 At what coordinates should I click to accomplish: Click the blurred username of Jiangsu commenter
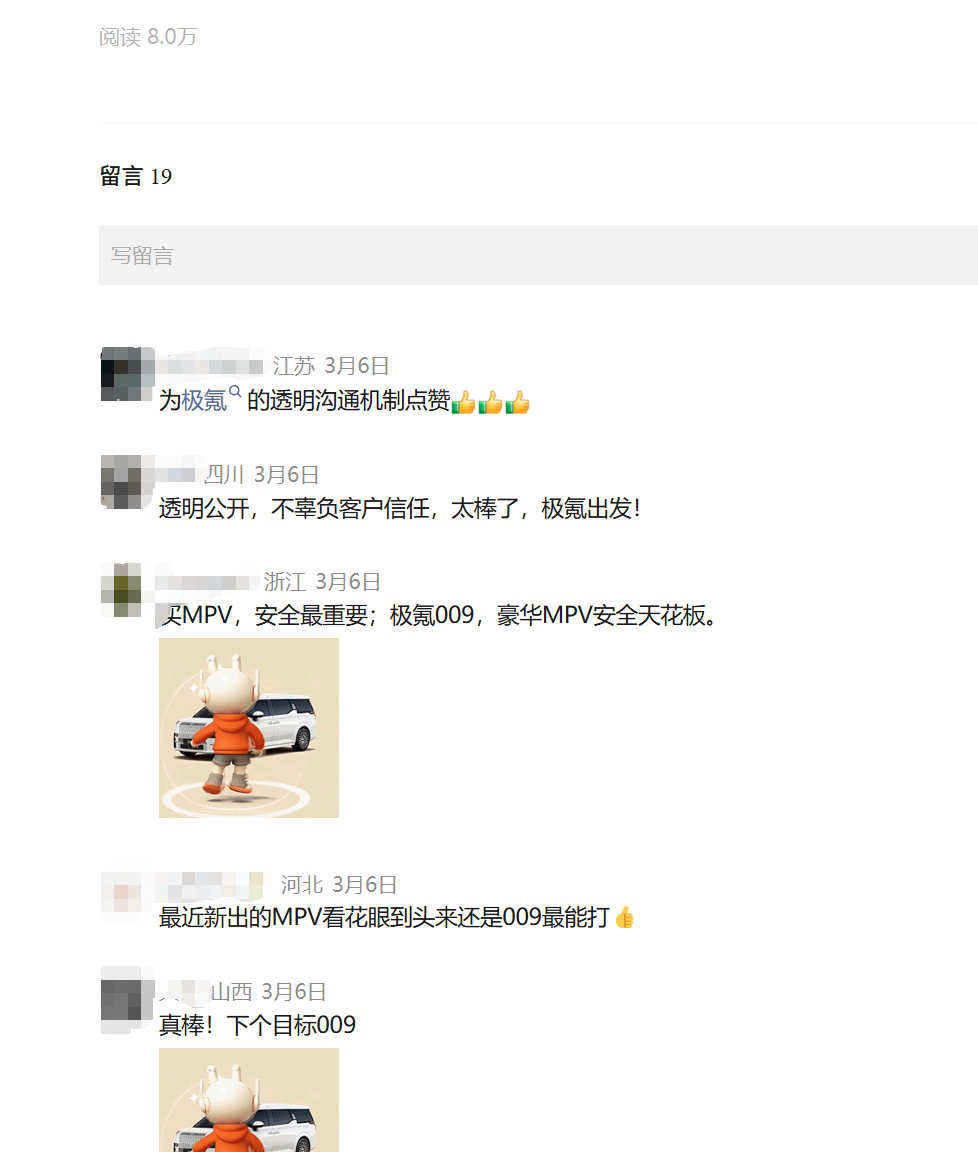click(x=211, y=364)
